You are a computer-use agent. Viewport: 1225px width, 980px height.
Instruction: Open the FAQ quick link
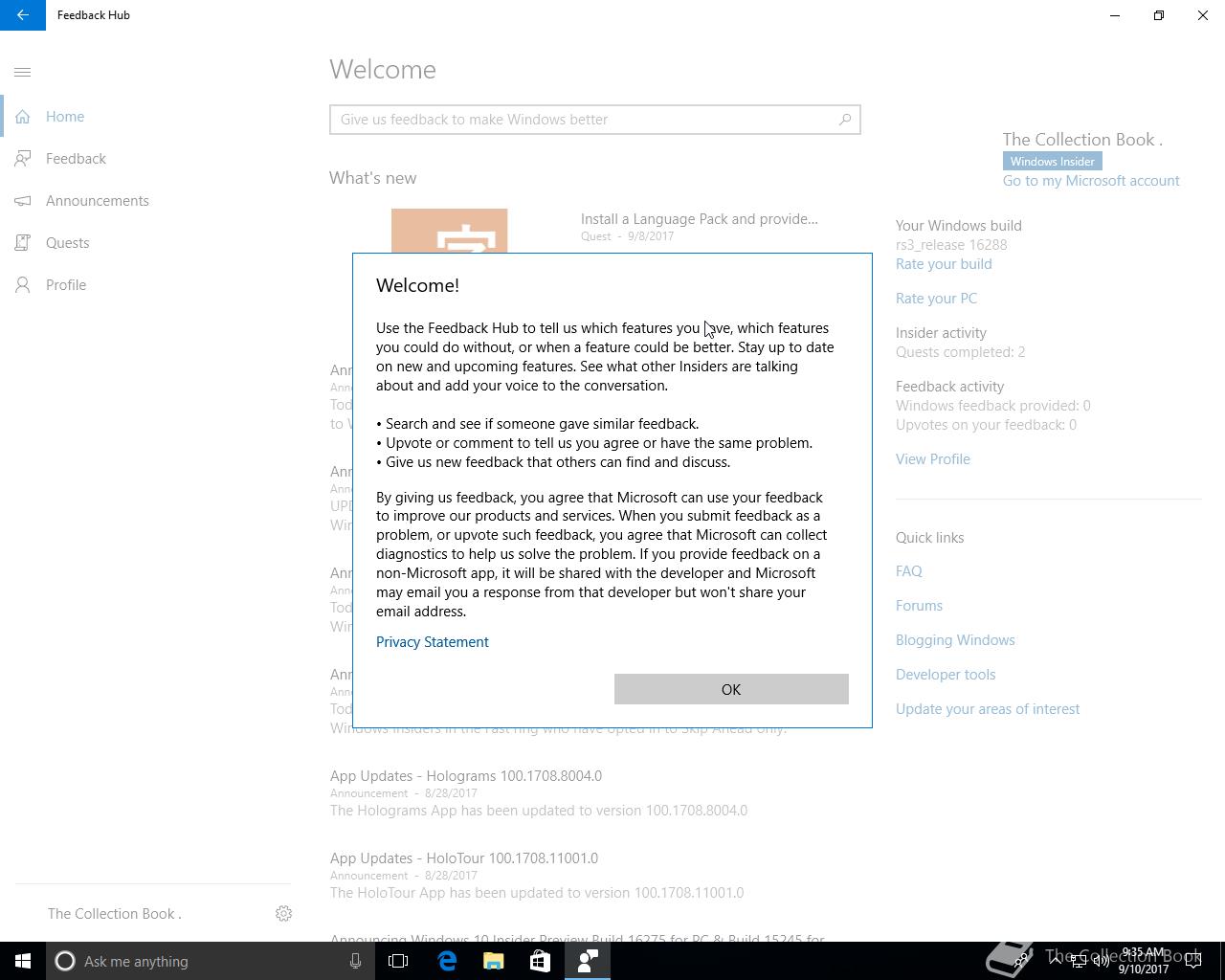[x=909, y=571]
